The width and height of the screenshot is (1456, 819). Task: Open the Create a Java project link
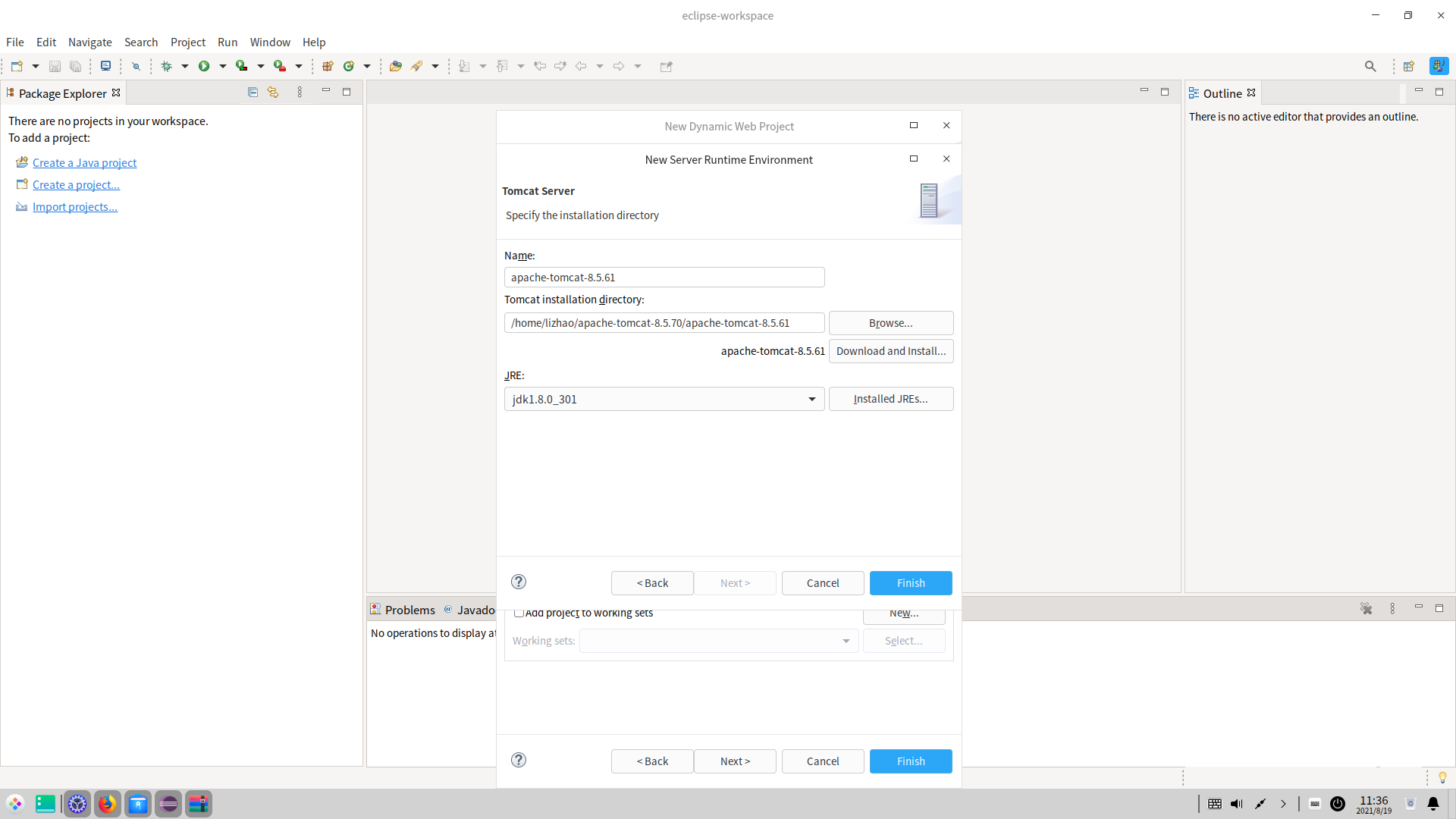click(84, 163)
